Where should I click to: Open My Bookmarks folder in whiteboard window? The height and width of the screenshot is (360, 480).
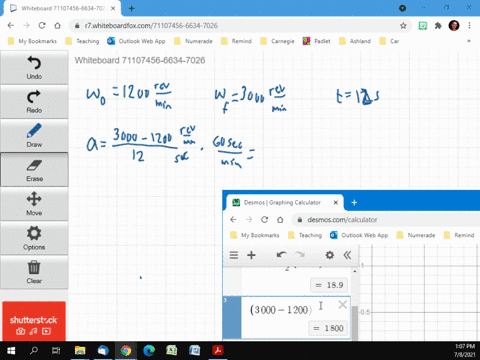pyautogui.click(x=33, y=41)
